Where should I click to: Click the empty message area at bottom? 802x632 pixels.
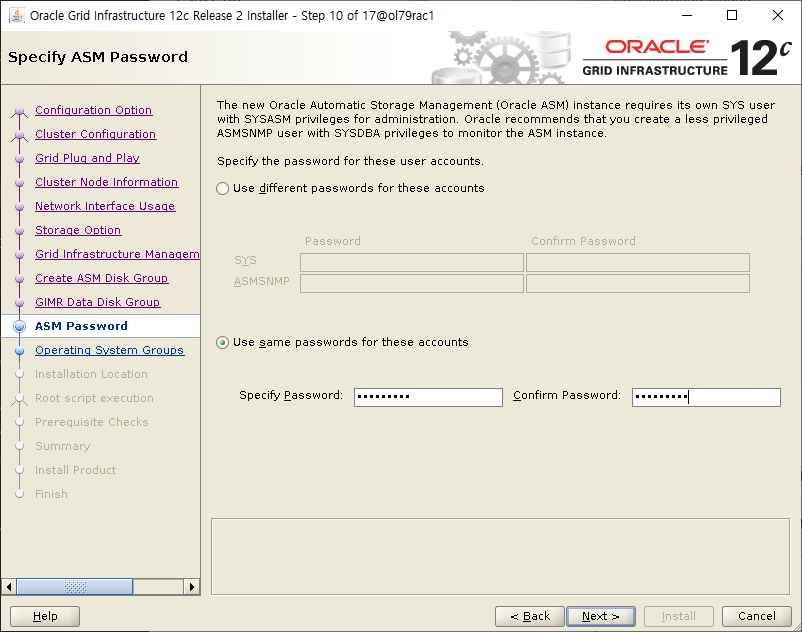[x=500, y=557]
